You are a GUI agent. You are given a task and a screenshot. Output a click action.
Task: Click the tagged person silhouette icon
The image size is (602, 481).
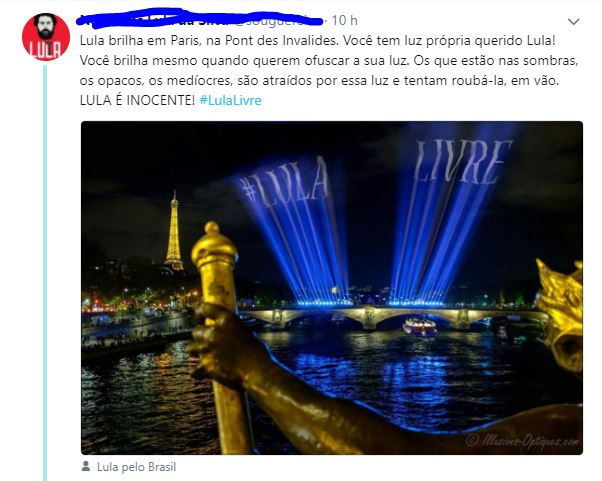click(86, 466)
